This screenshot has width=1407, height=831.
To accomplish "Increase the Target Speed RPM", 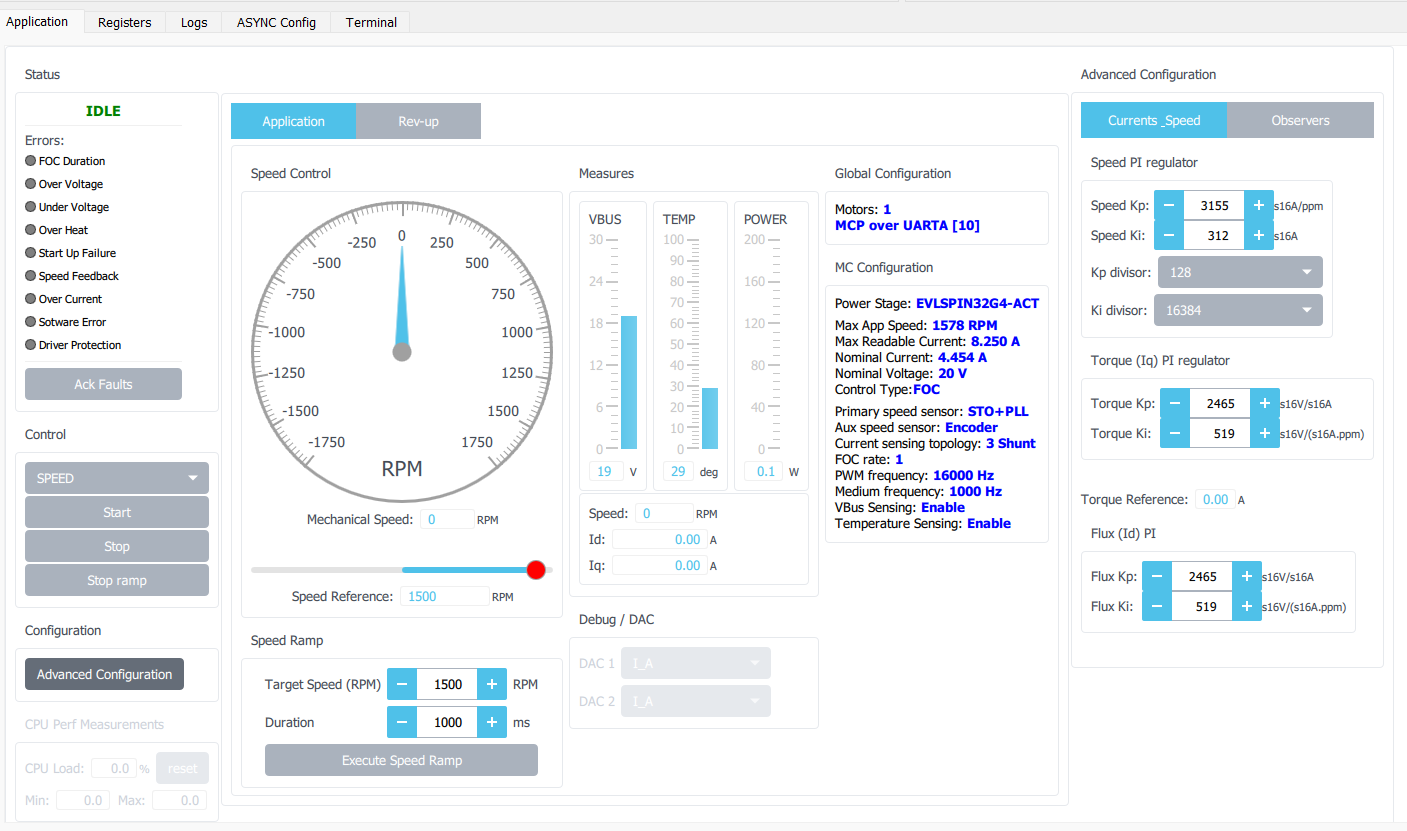I will click(492, 684).
